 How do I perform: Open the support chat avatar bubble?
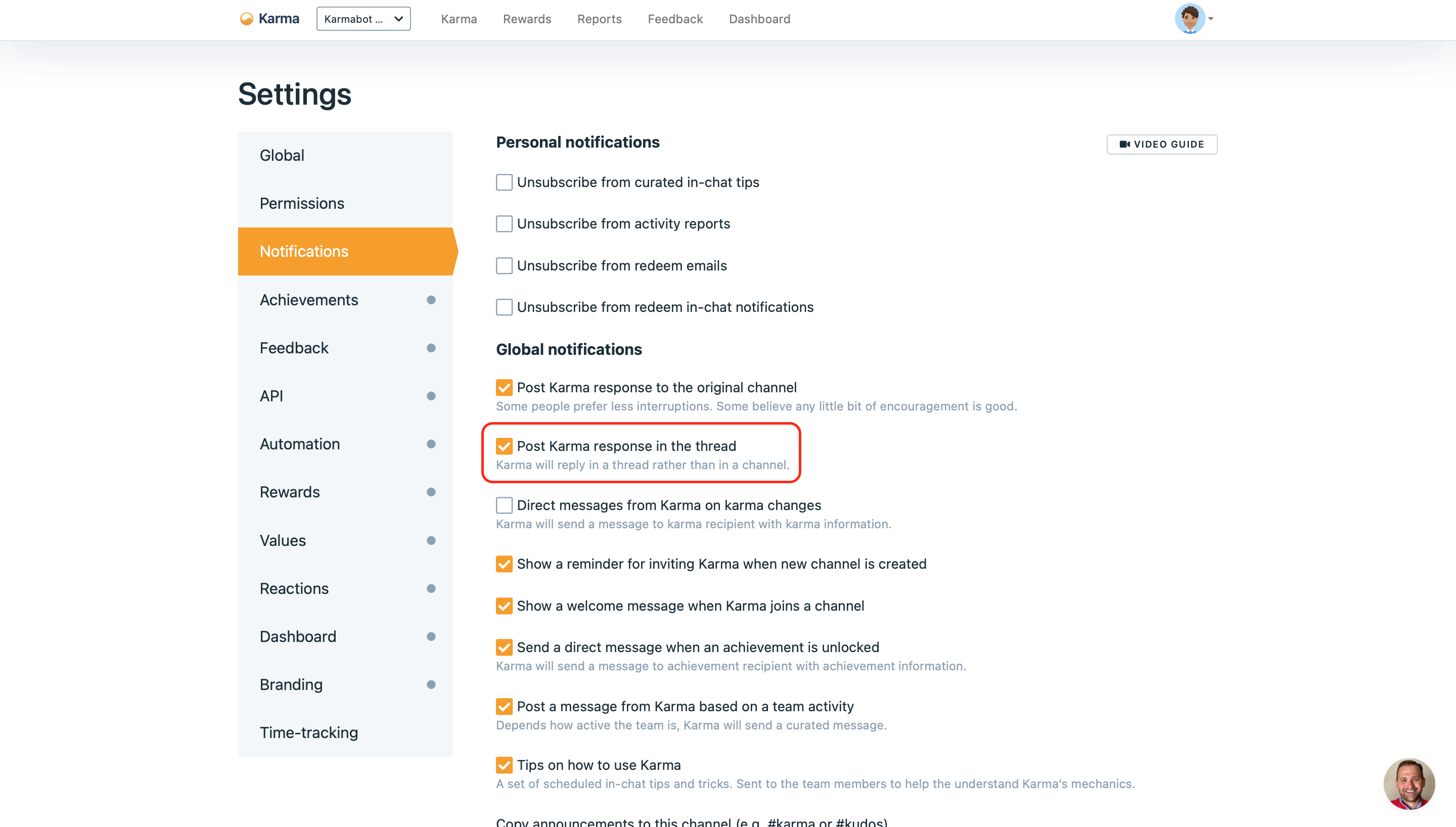click(x=1408, y=784)
